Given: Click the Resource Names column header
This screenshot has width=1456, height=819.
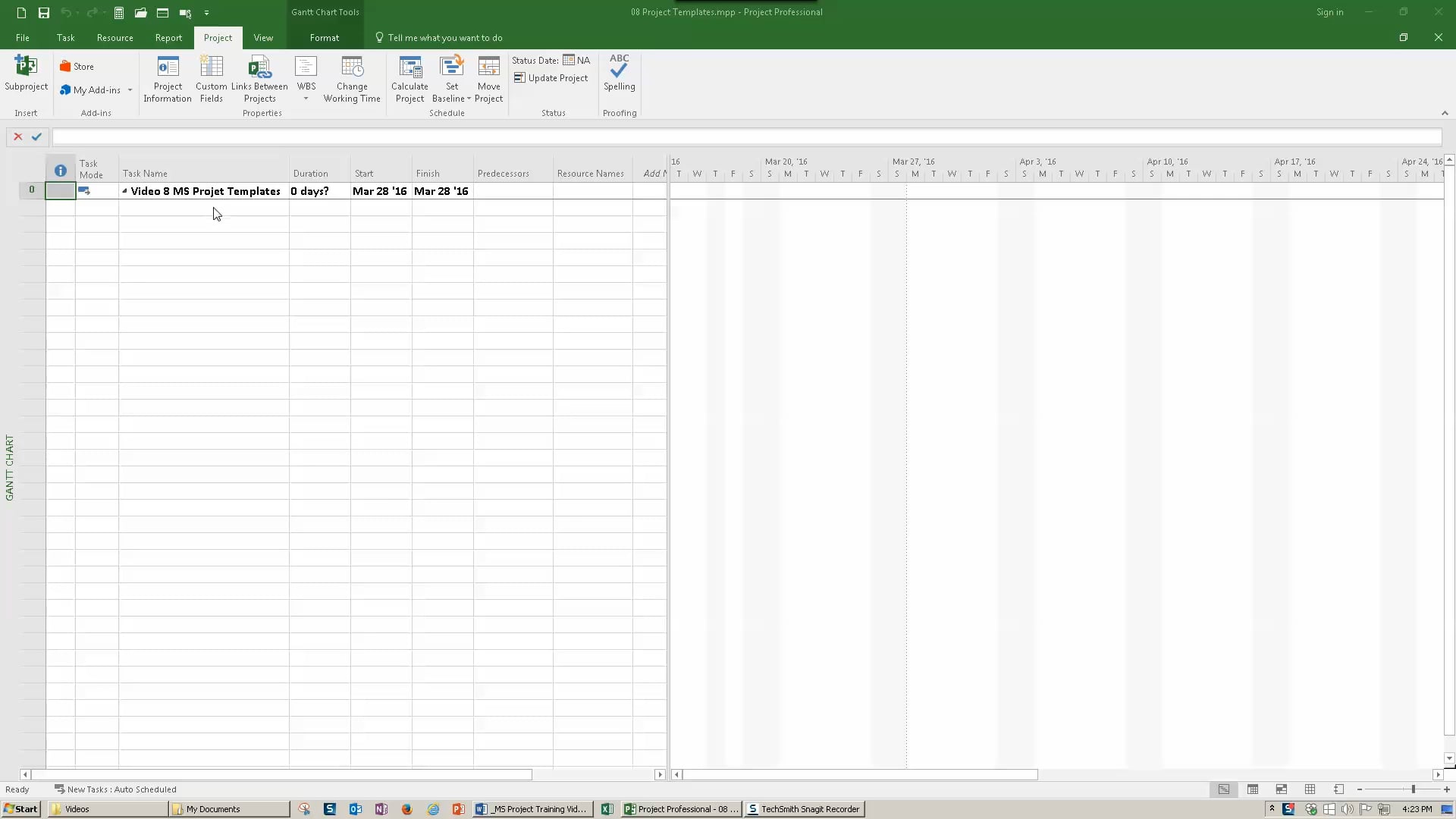Looking at the screenshot, I should pos(593,168).
